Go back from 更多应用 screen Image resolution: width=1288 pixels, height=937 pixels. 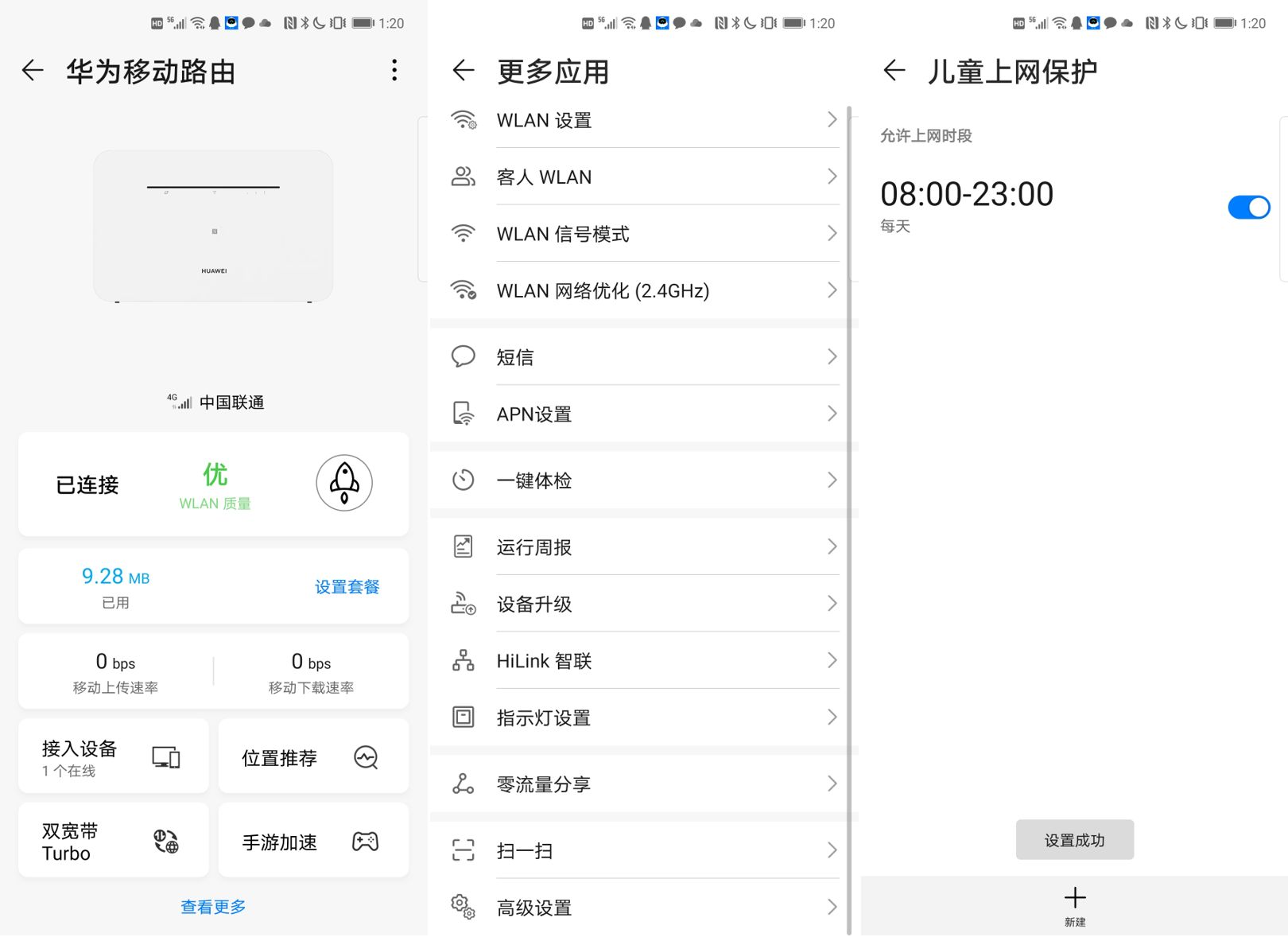tap(464, 71)
